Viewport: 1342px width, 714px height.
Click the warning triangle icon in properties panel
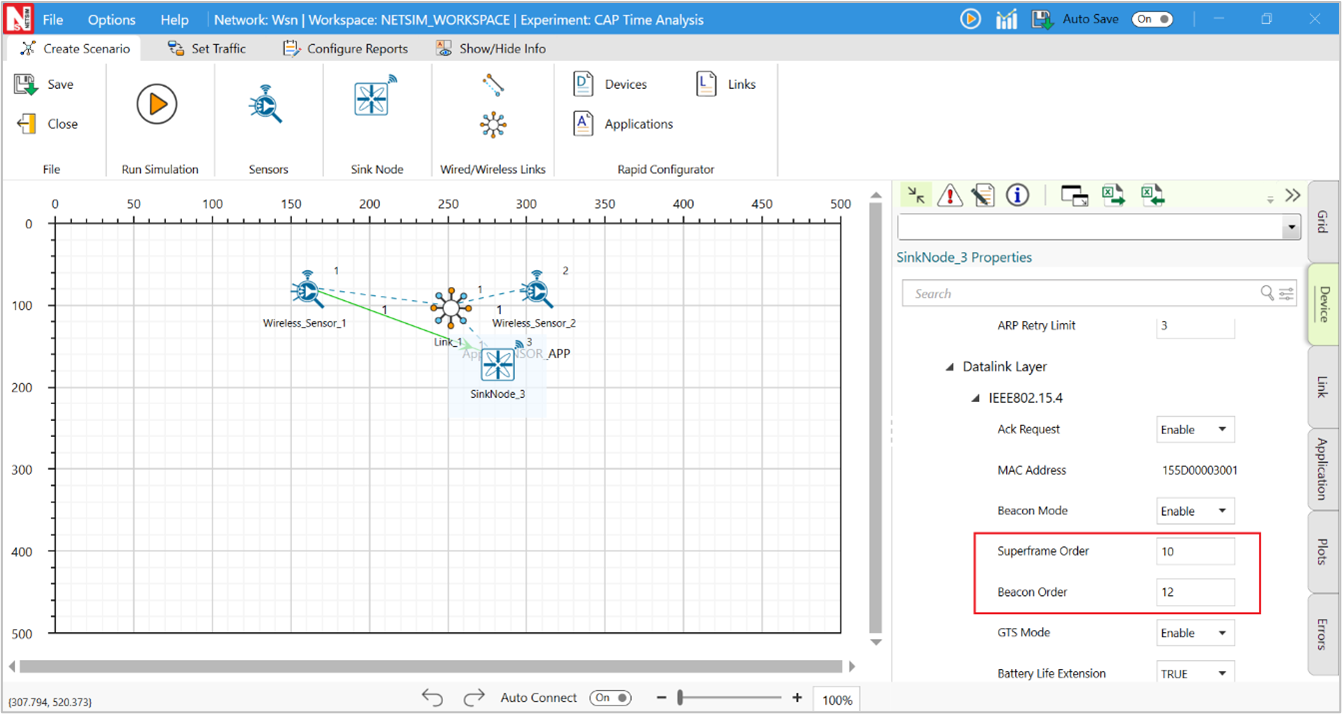coord(949,195)
